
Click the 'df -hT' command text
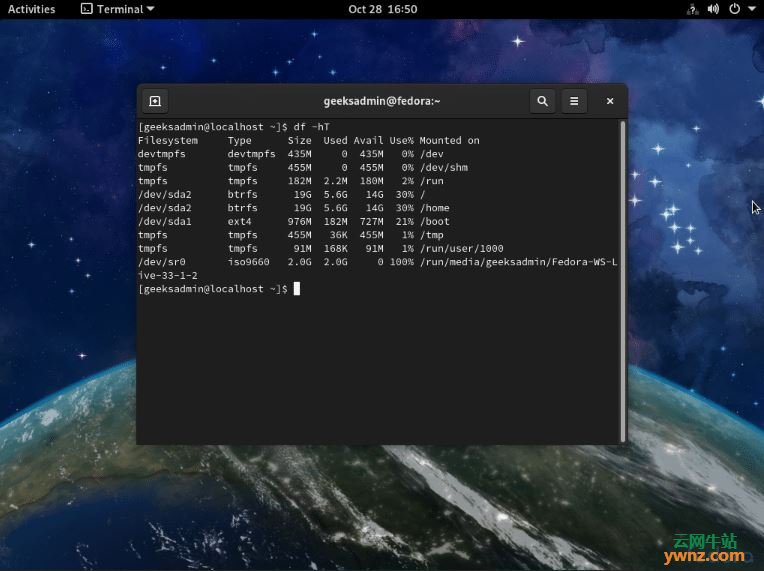point(311,127)
